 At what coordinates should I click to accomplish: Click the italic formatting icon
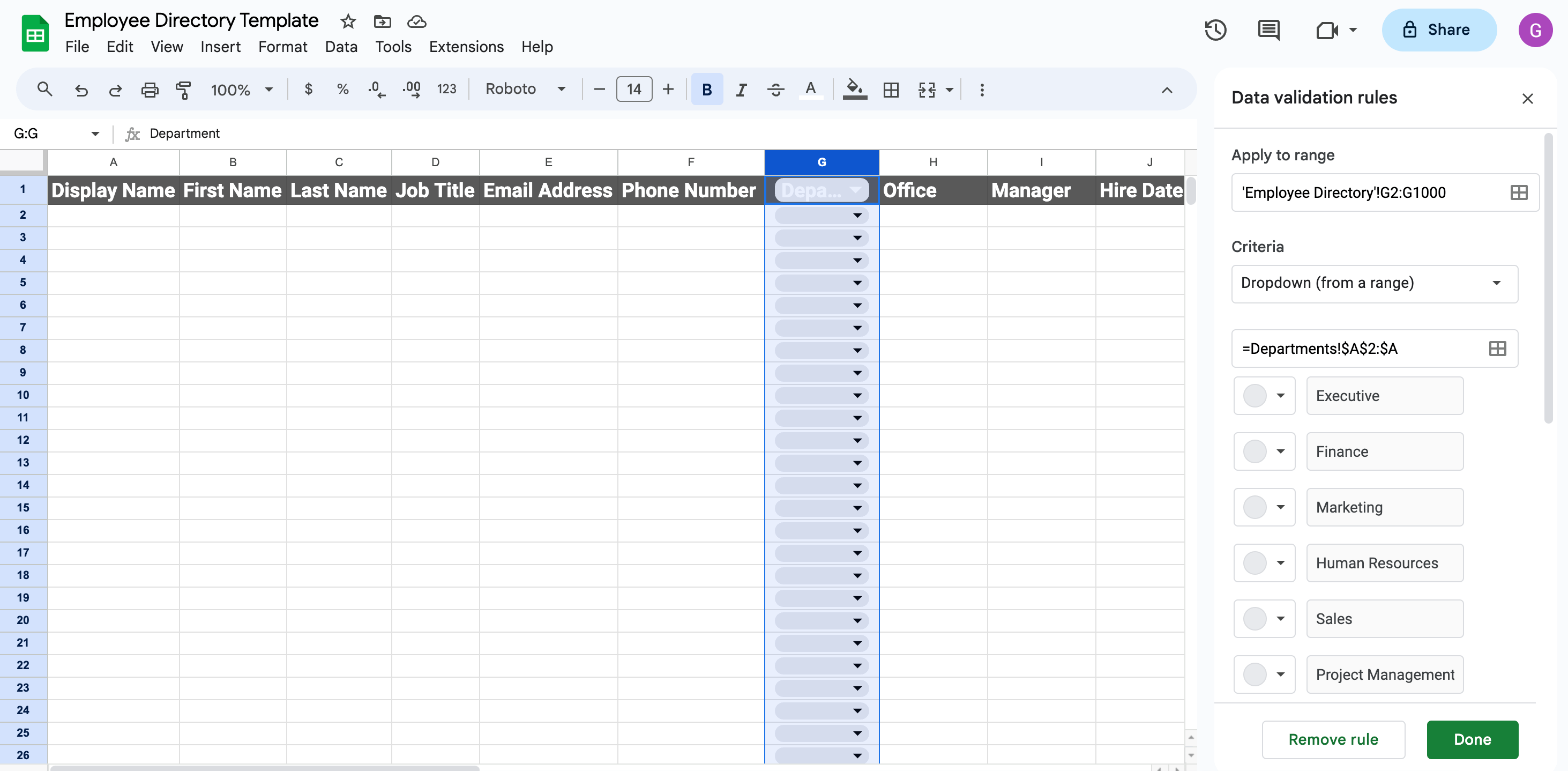click(x=740, y=89)
